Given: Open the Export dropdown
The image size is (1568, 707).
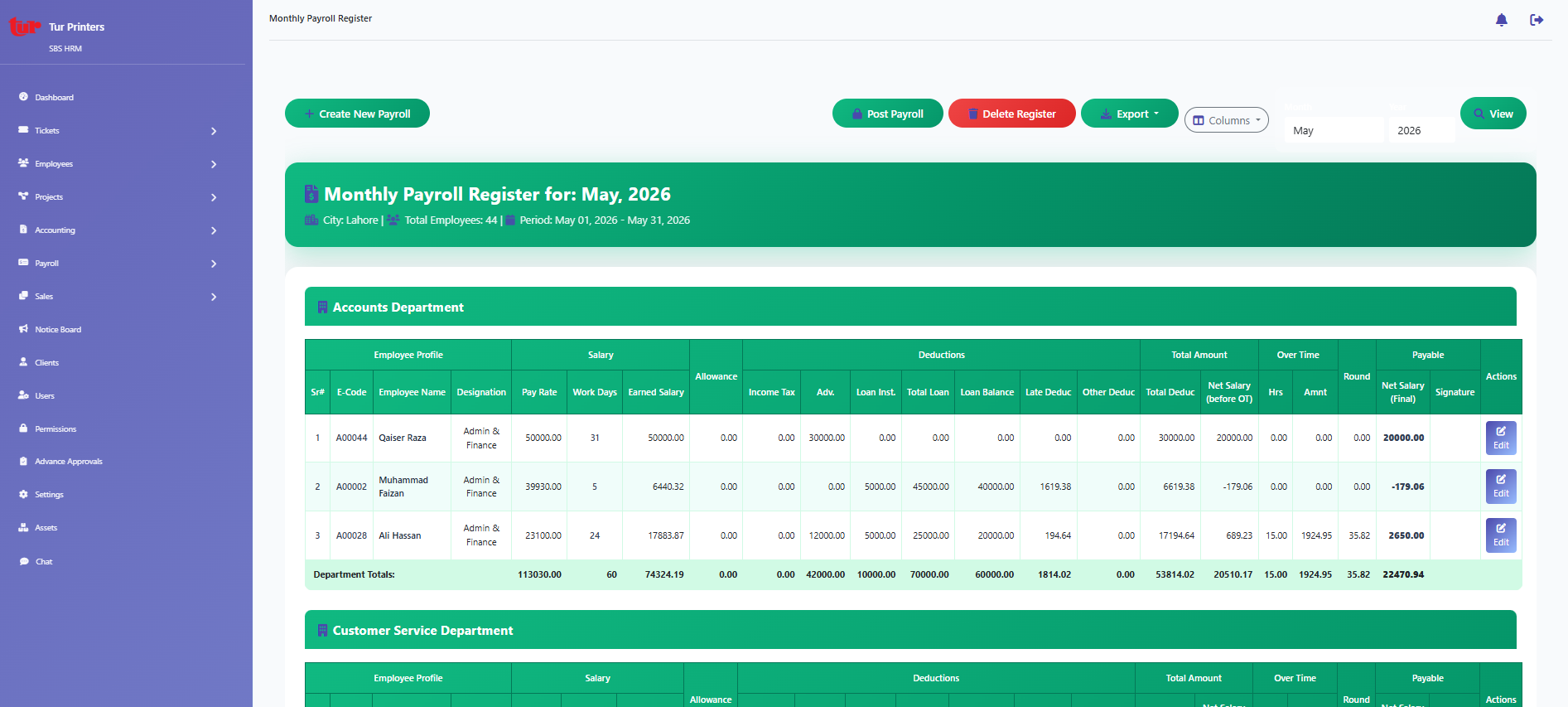Looking at the screenshot, I should tap(1129, 114).
